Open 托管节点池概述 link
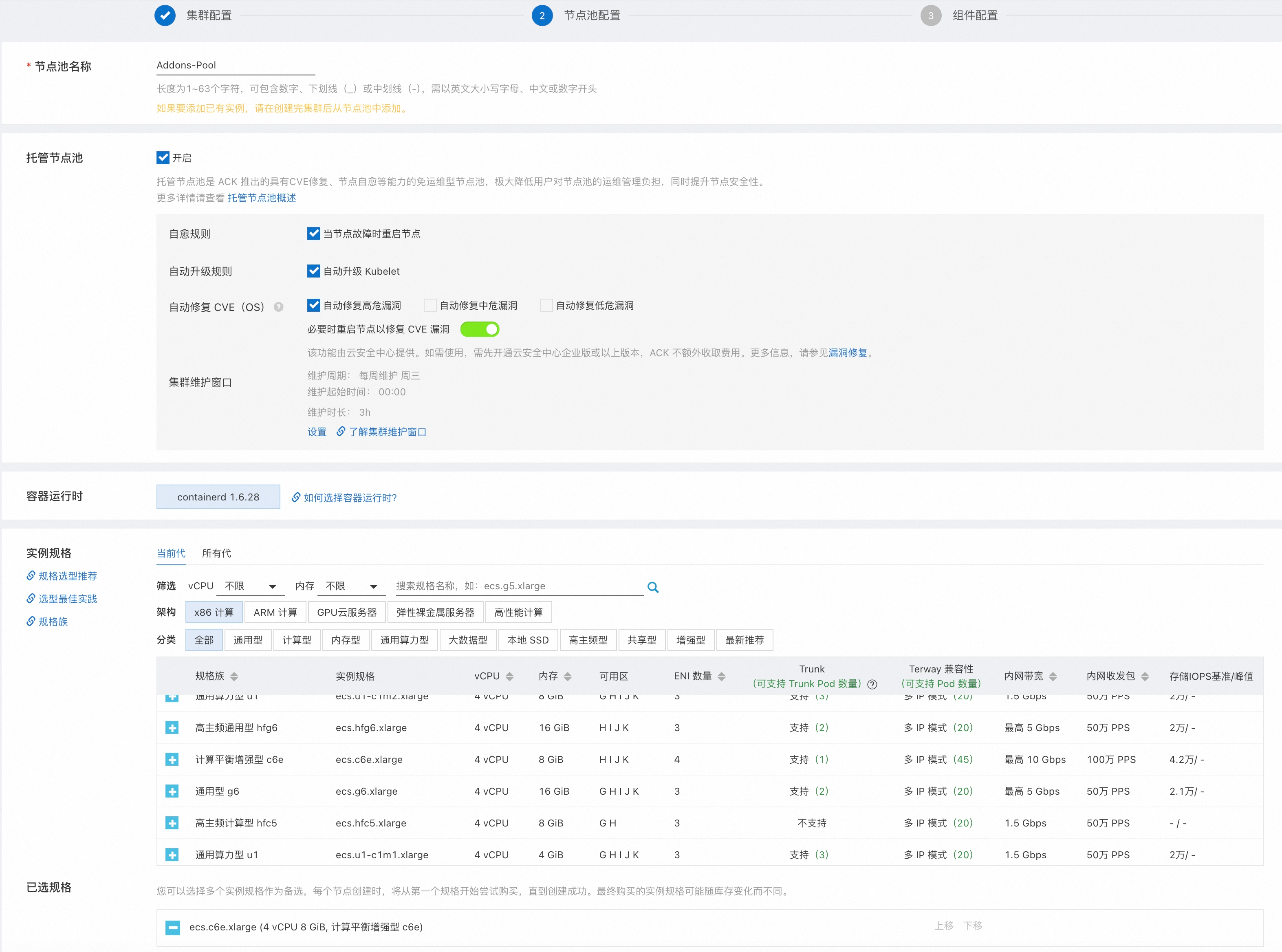This screenshot has width=1282, height=952. point(262,198)
